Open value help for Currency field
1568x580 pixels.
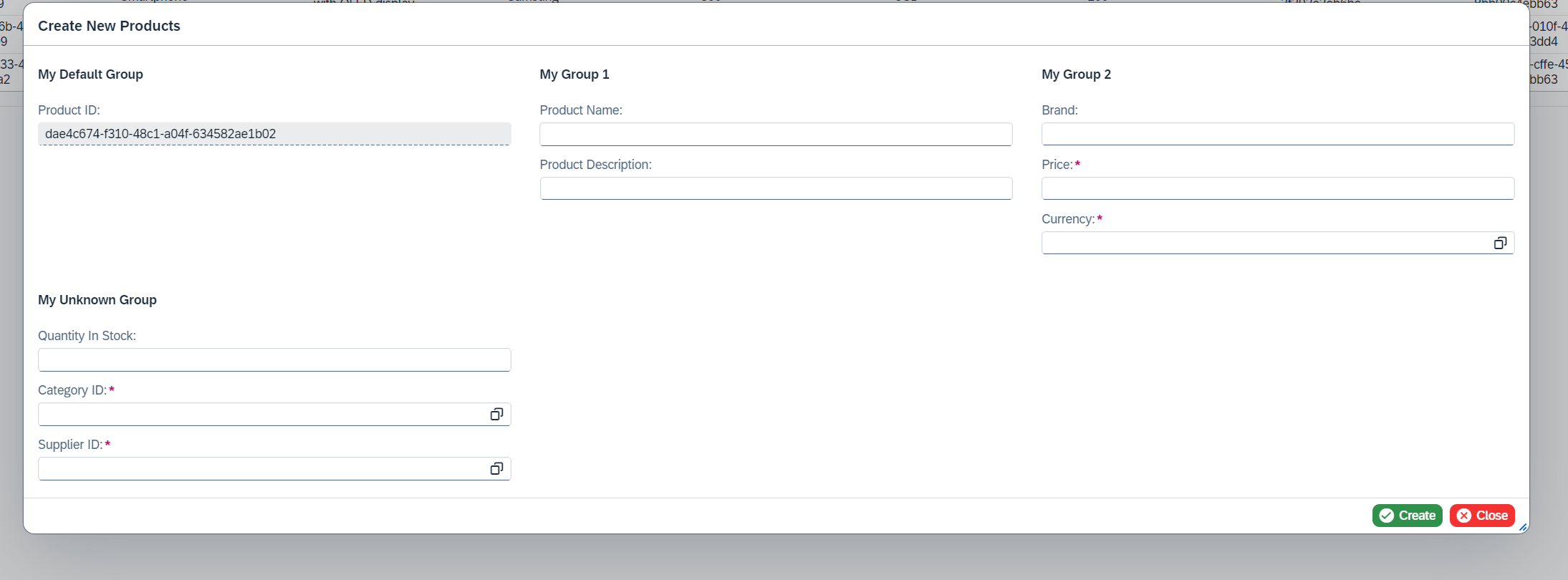click(1500, 243)
